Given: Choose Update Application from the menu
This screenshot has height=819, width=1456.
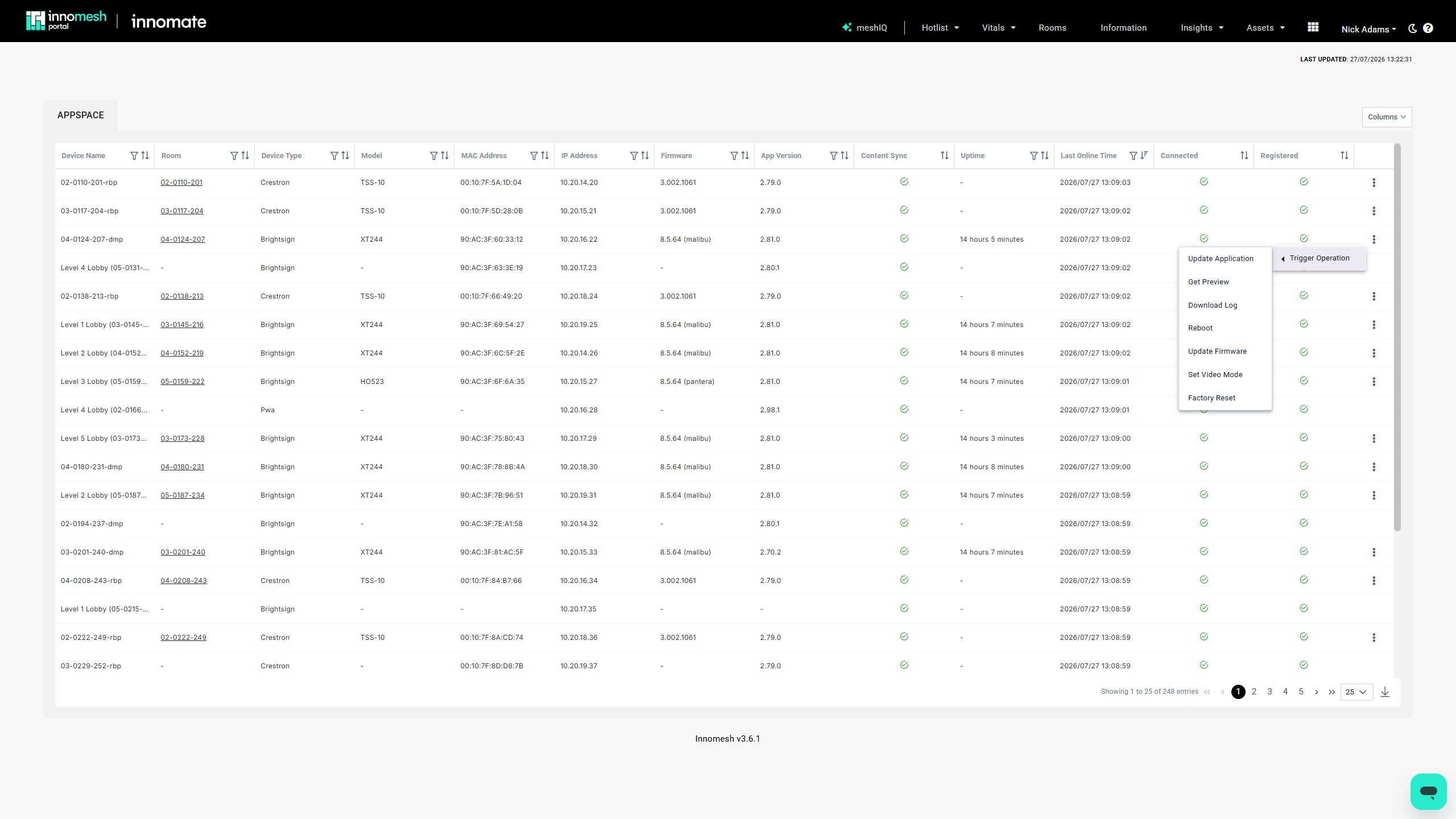Looking at the screenshot, I should pyautogui.click(x=1225, y=259).
